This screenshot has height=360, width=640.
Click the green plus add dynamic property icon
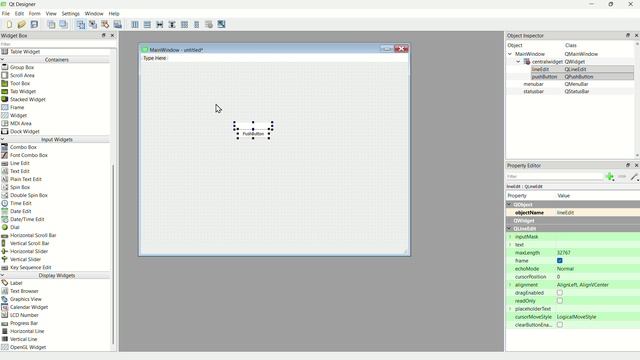point(610,177)
